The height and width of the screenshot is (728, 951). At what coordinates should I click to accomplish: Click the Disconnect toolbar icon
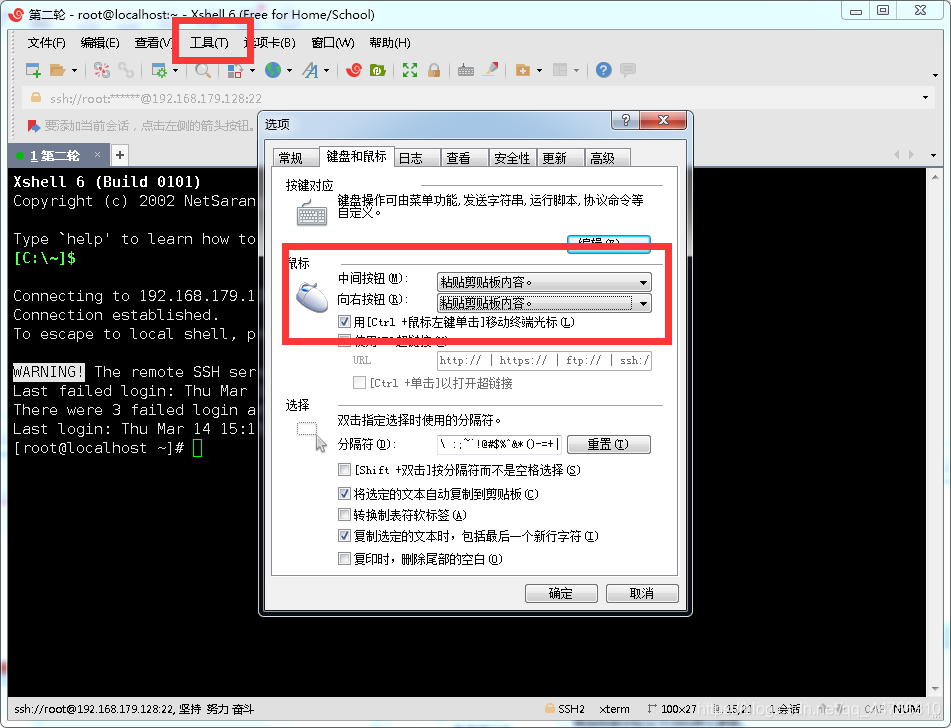click(x=102, y=70)
